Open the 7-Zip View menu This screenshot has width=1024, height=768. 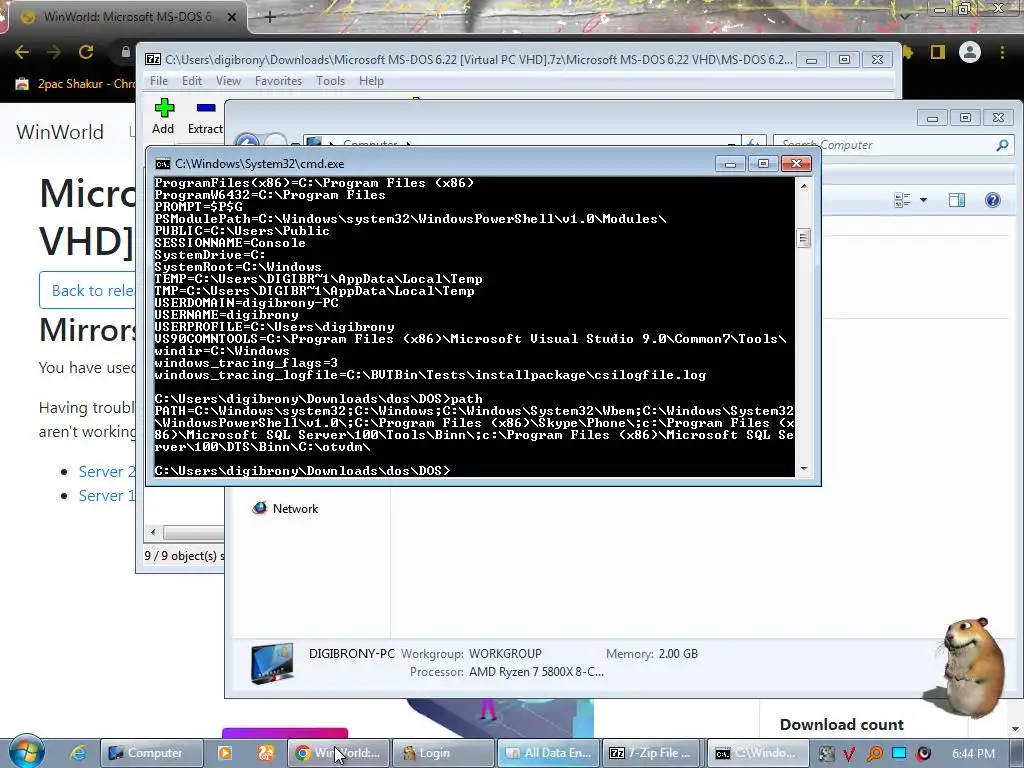(x=228, y=81)
